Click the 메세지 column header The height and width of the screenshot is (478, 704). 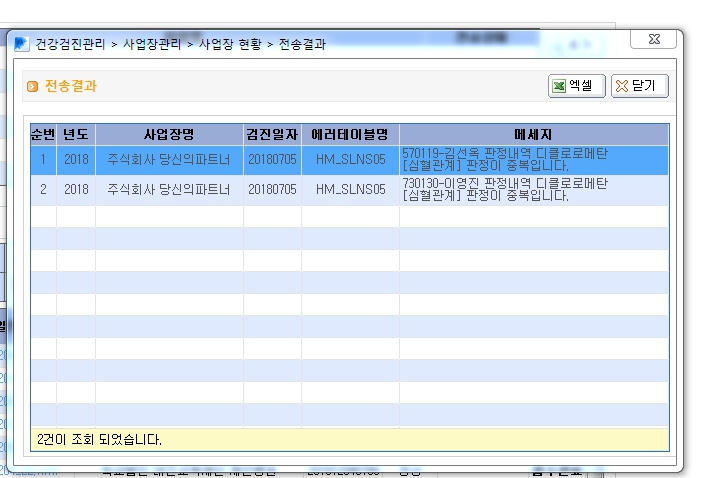point(534,134)
